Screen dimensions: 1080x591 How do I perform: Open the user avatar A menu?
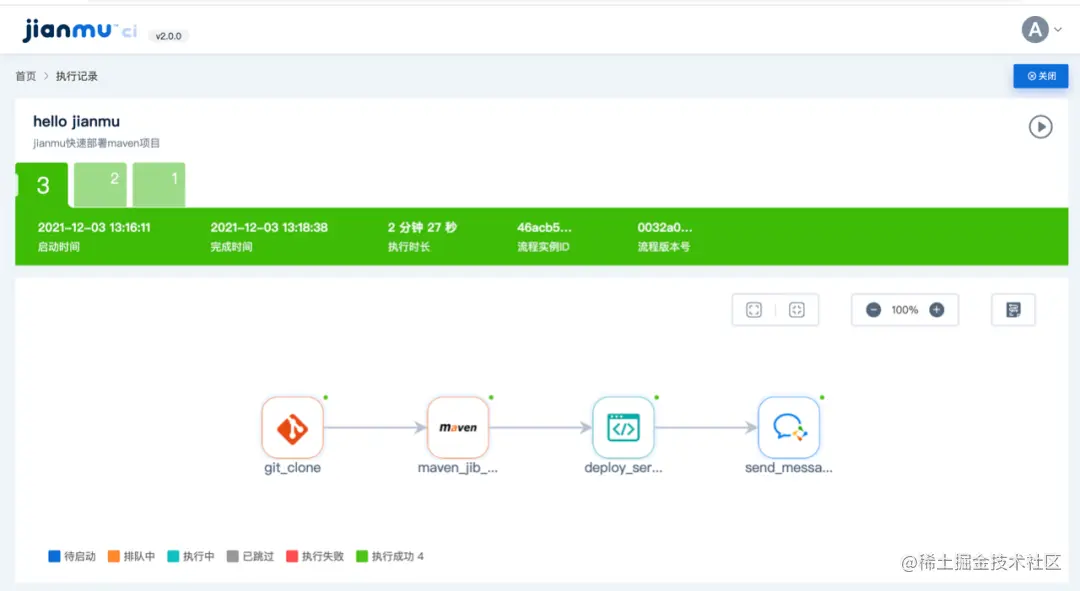pos(1035,30)
